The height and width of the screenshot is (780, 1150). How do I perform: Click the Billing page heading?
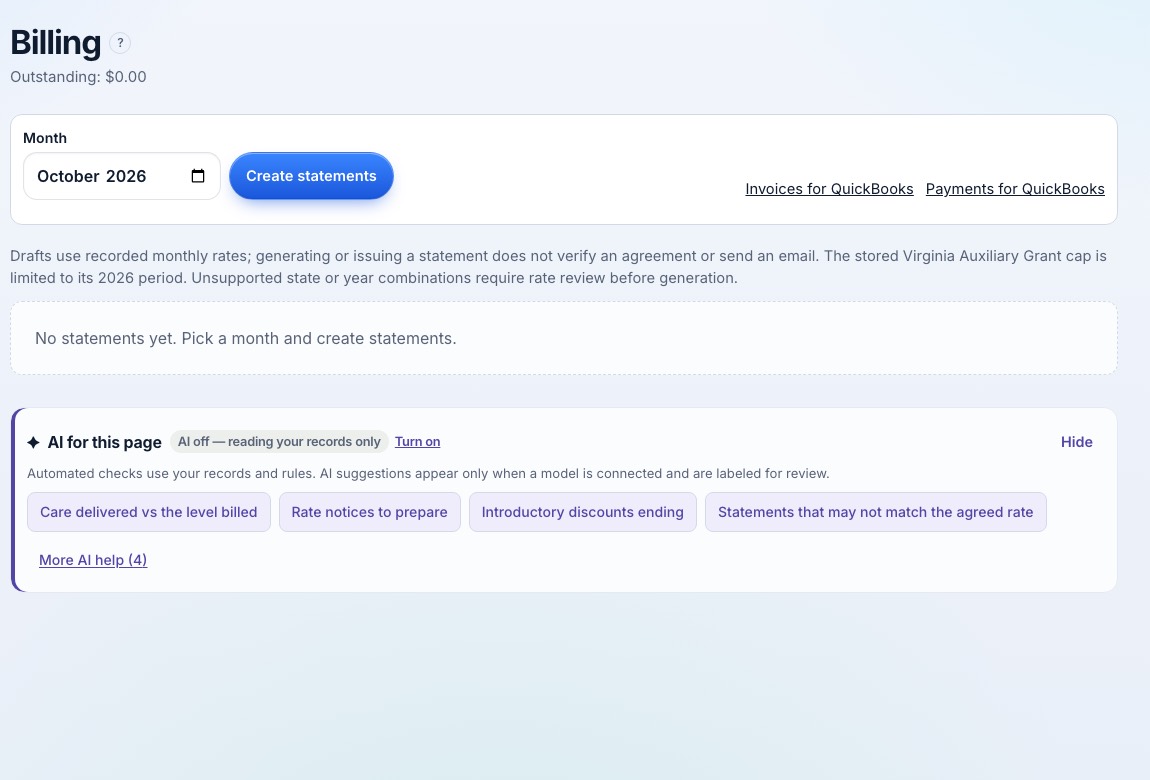click(56, 43)
